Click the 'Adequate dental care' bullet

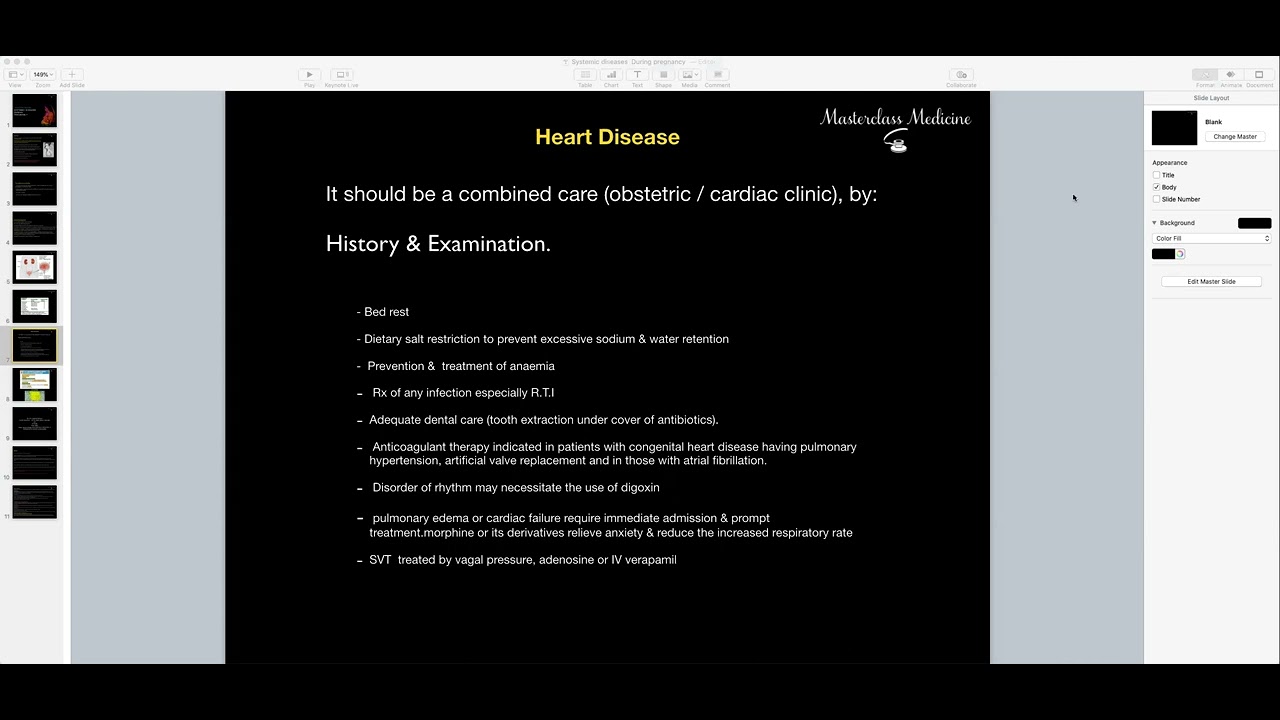coord(538,420)
